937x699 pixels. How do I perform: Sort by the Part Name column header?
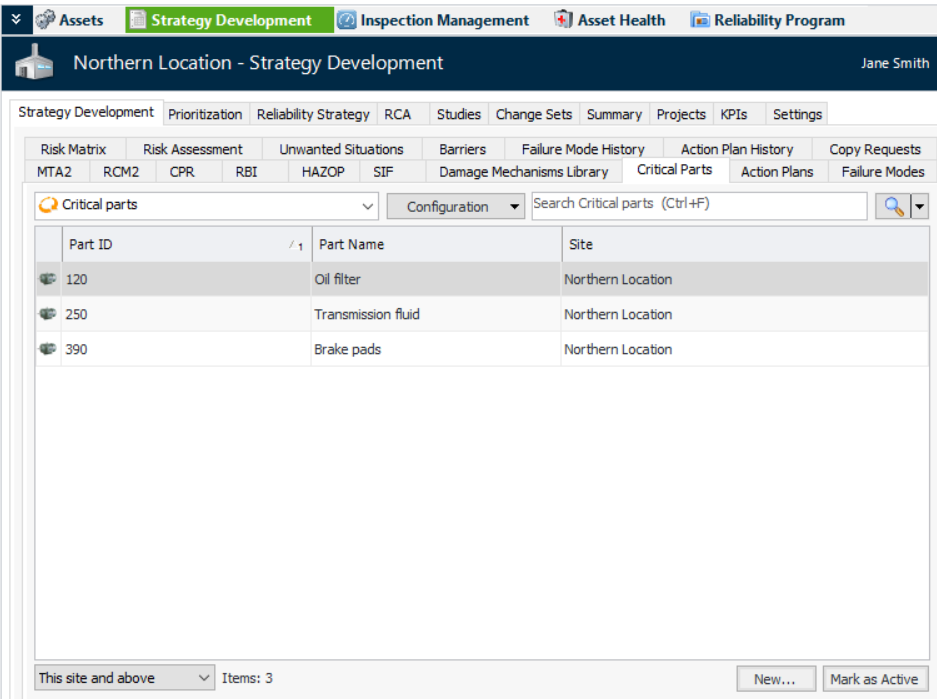[x=437, y=244]
